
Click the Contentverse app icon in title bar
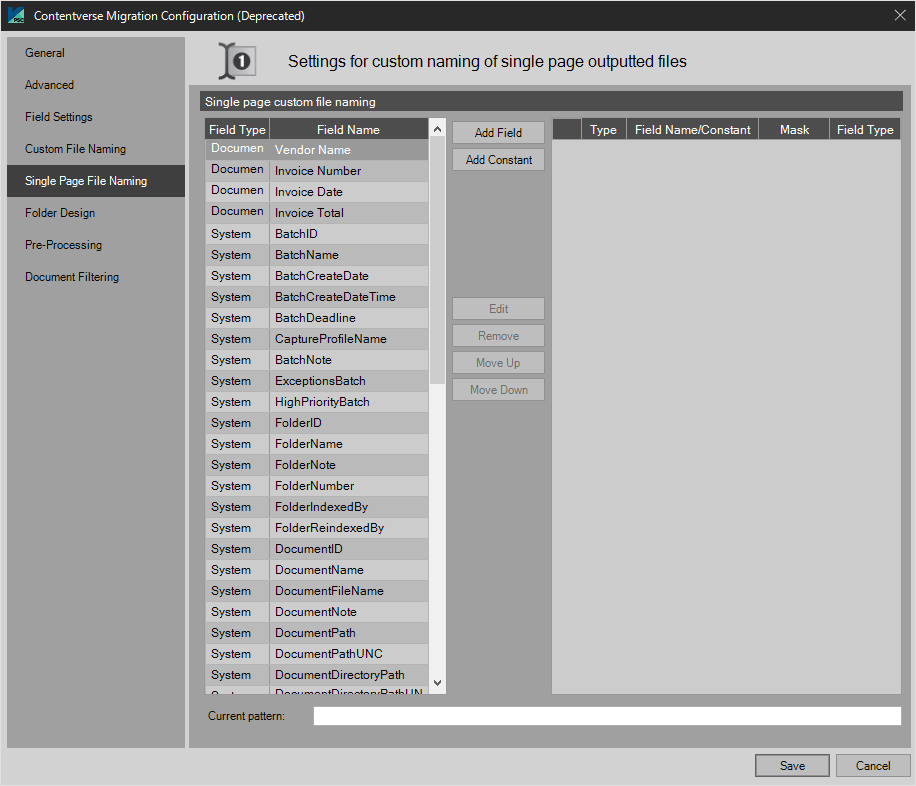(16, 16)
